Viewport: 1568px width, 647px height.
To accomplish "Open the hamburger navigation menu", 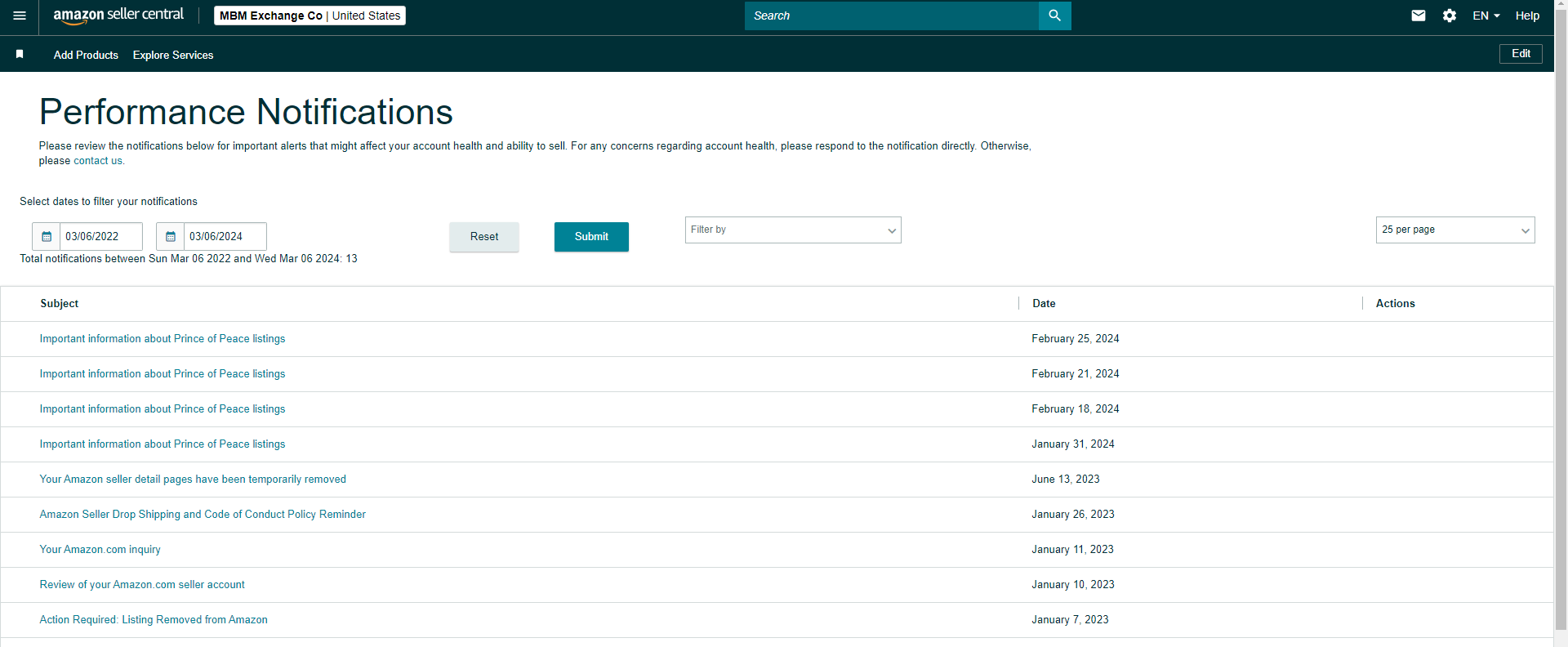I will 20,16.
